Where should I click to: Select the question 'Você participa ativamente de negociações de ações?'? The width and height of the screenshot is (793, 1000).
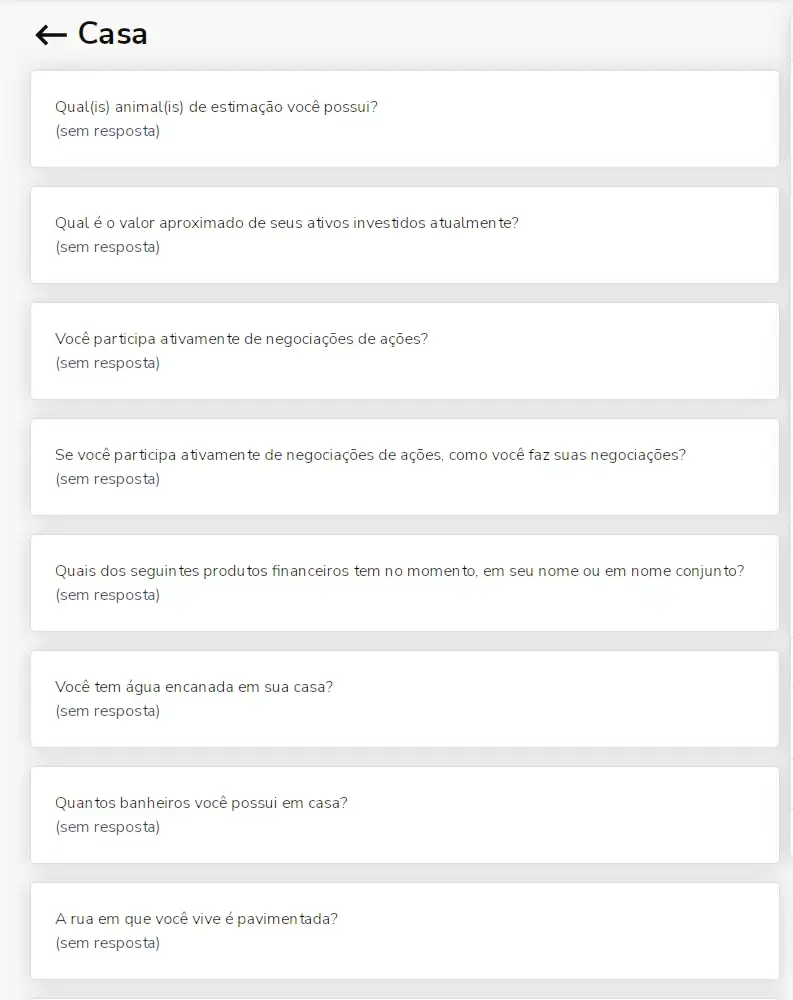tap(404, 351)
